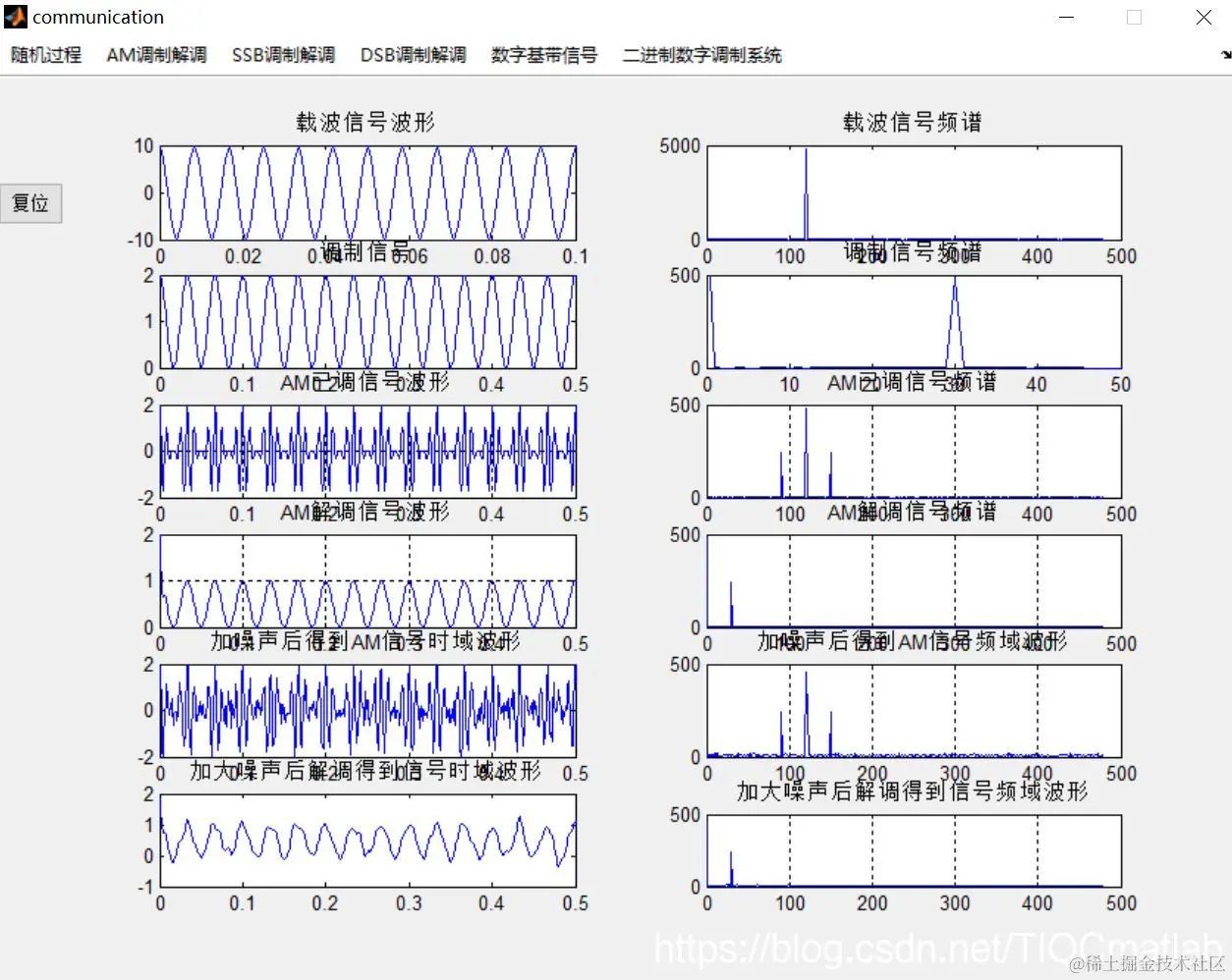Click the title text 载波信号频谱
Screen dimensions: 1232x980
pos(913,122)
